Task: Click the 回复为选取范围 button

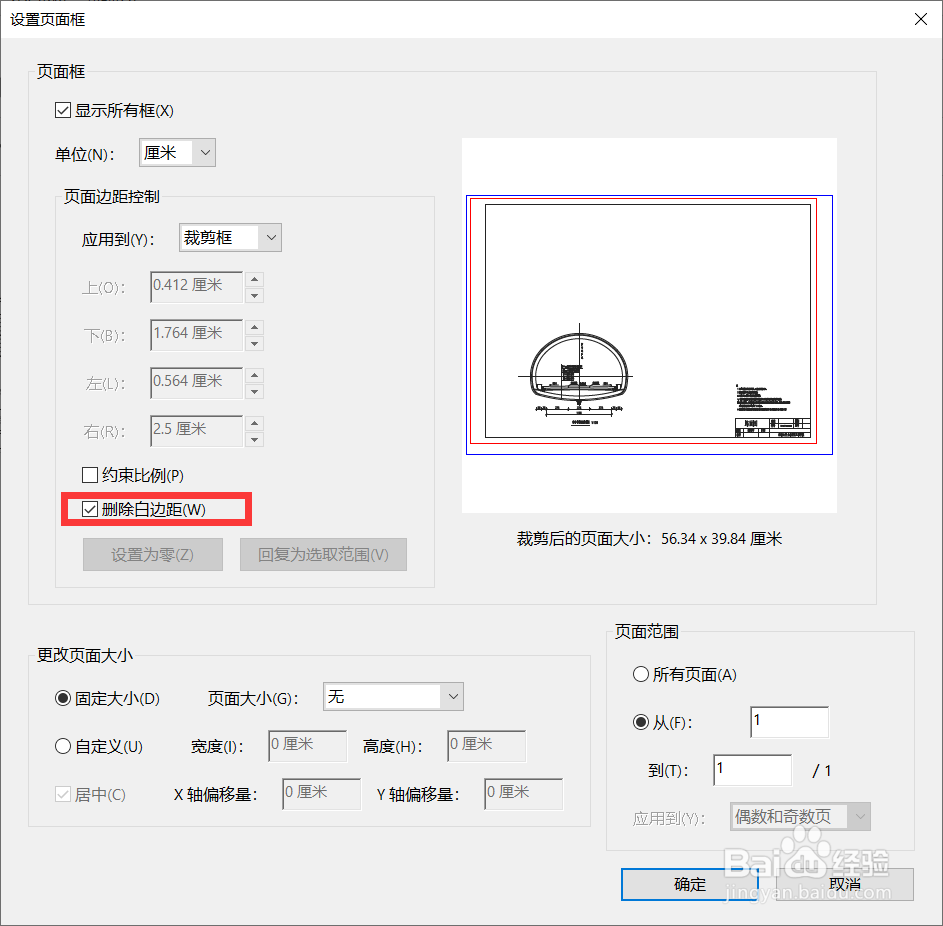Action: pyautogui.click(x=322, y=554)
